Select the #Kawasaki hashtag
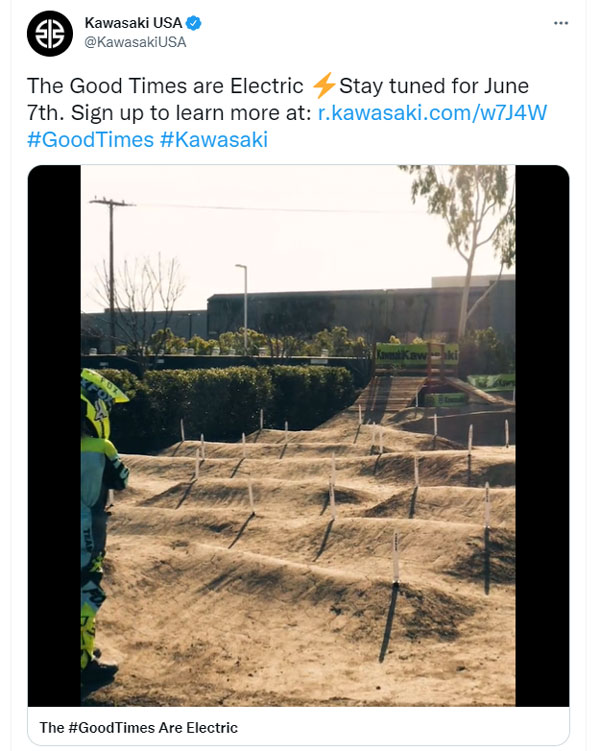This screenshot has width=600, height=751. tap(213, 139)
